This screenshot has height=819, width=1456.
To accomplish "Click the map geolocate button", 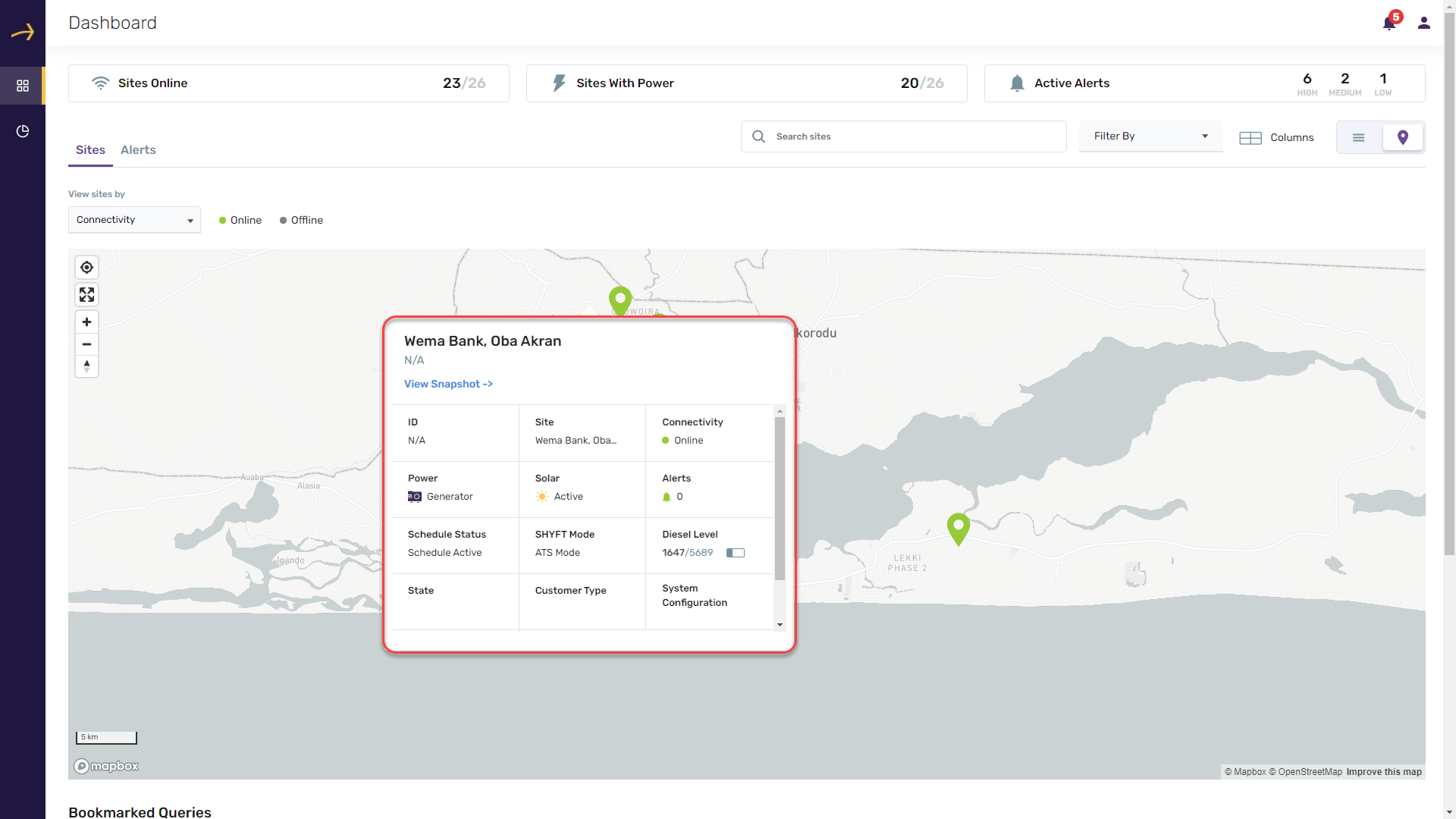I will point(86,268).
